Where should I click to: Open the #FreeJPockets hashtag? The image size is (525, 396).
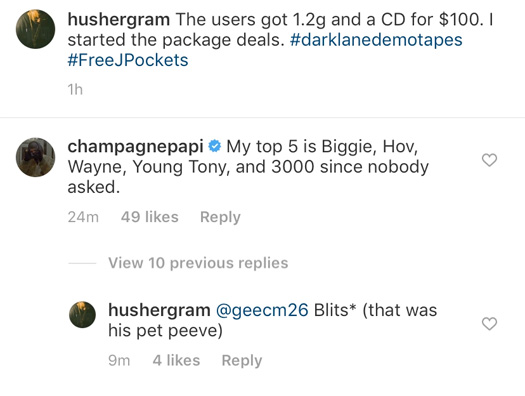(x=128, y=61)
